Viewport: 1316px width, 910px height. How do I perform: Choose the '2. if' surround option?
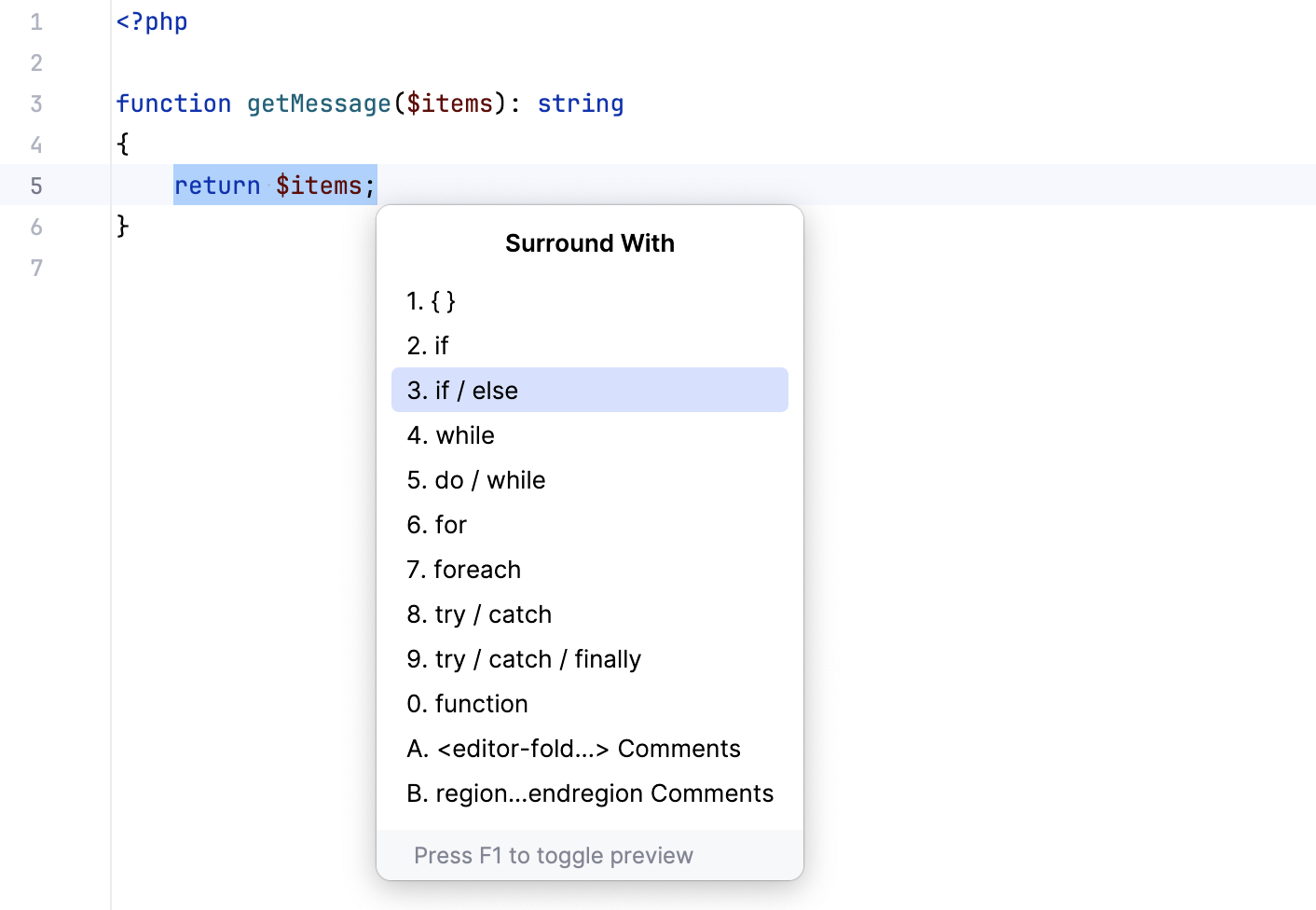(428, 346)
